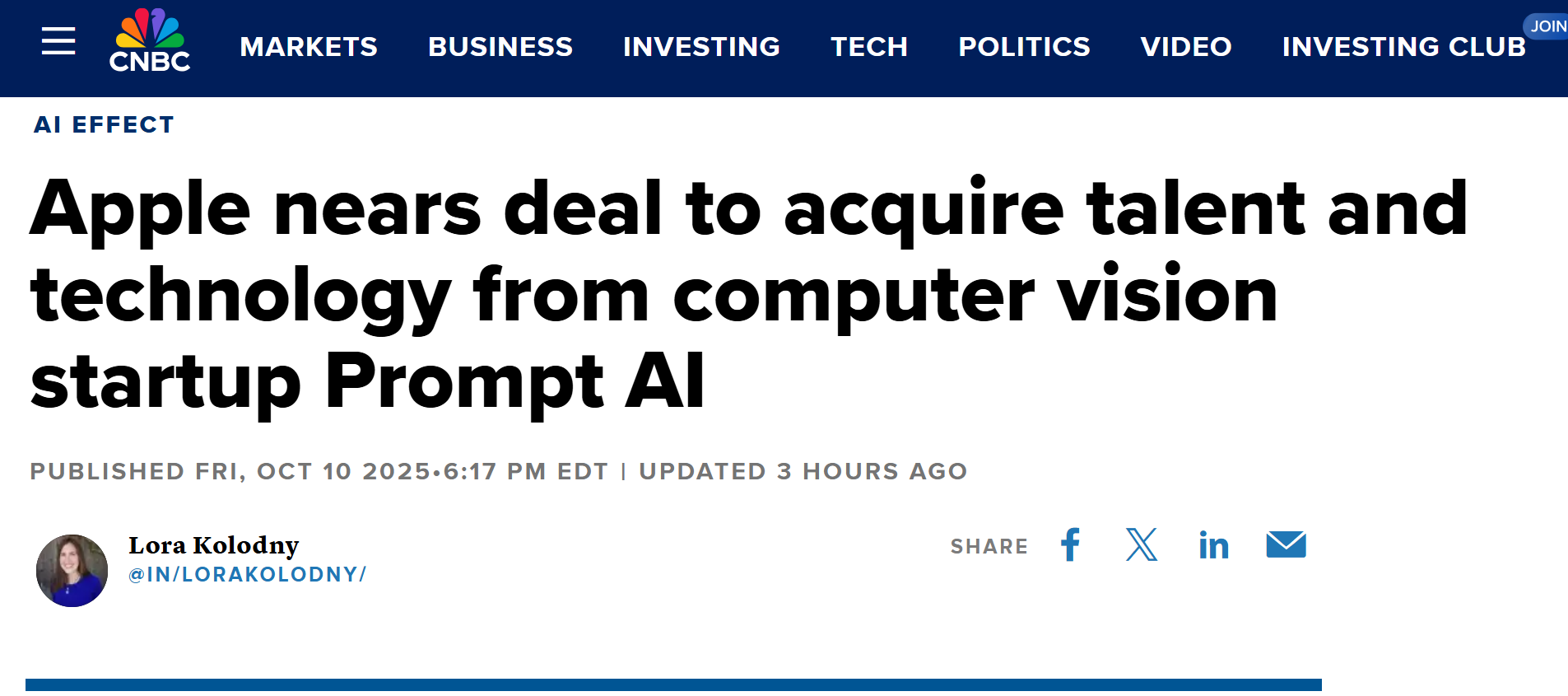Open the Markets menu
Image resolution: width=1568 pixels, height=696 pixels.
(x=309, y=47)
